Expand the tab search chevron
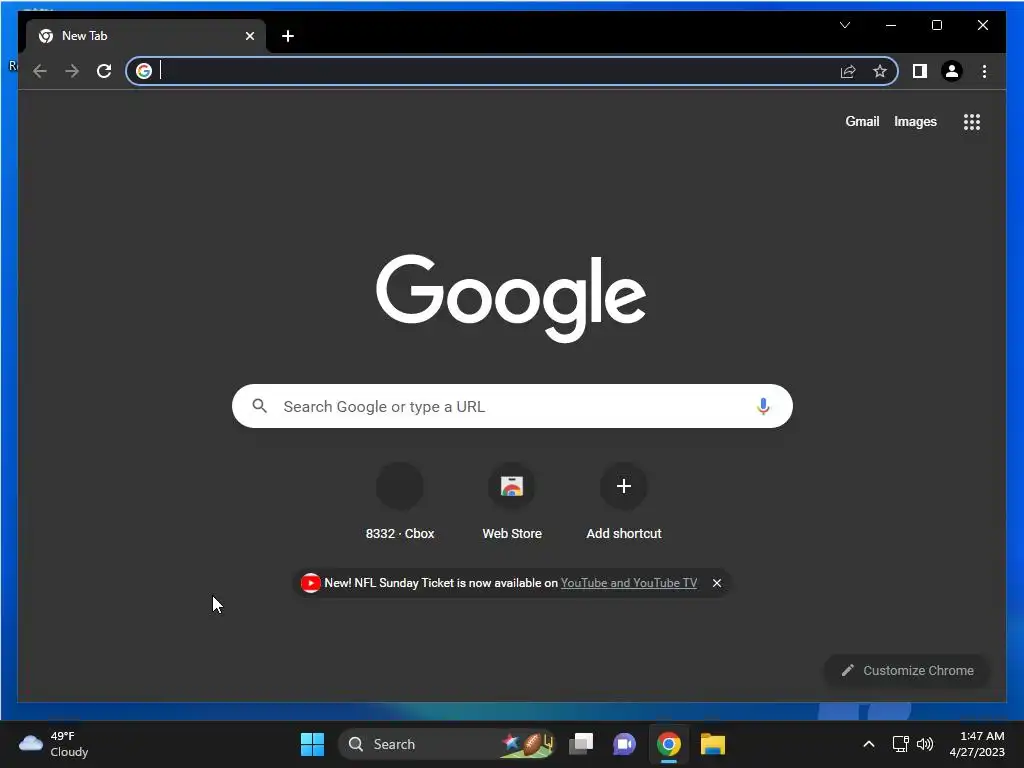Screen dimensions: 1024x768 click(x=845, y=25)
